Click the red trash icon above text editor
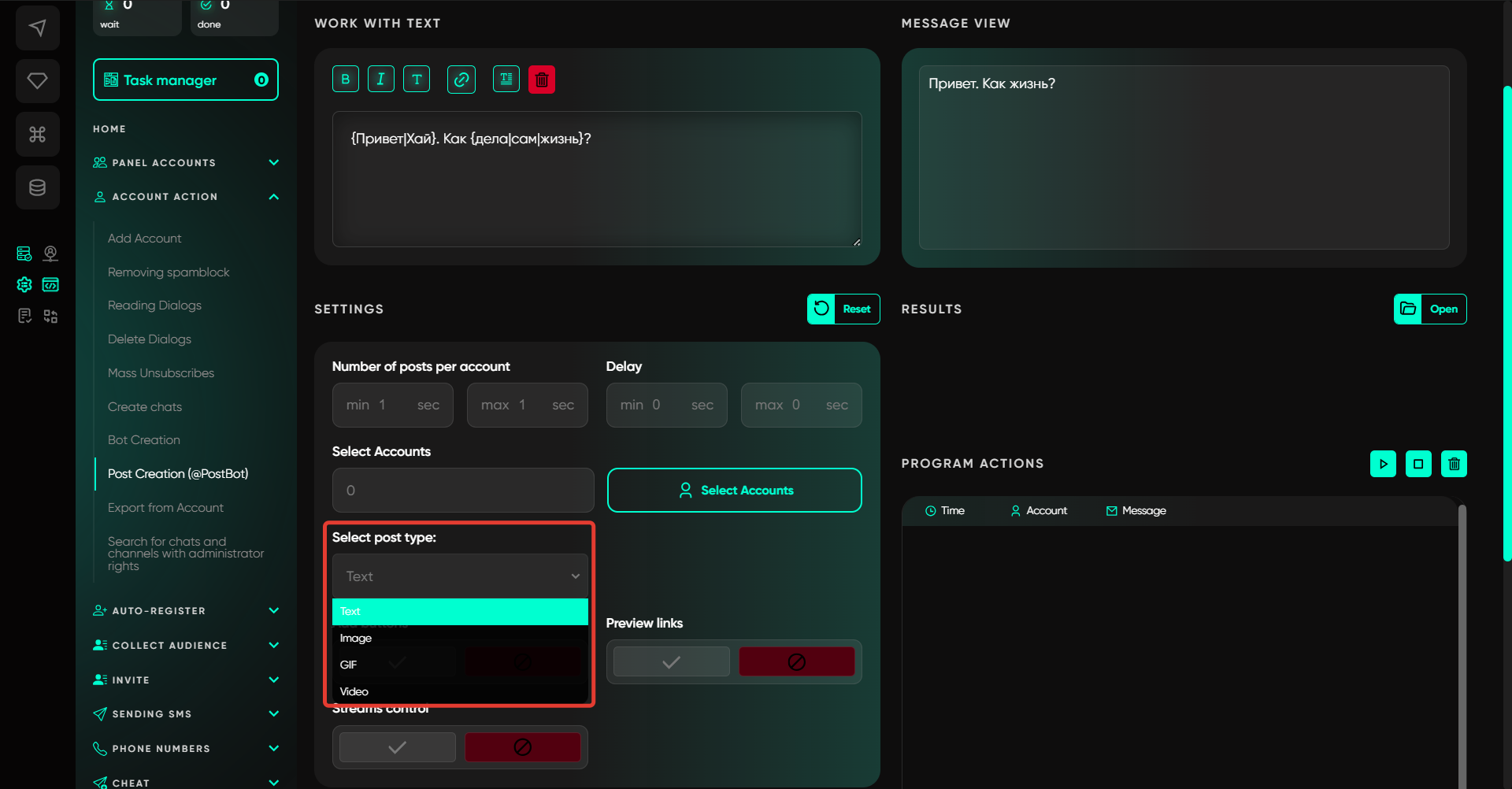The image size is (1512, 789). pos(542,80)
